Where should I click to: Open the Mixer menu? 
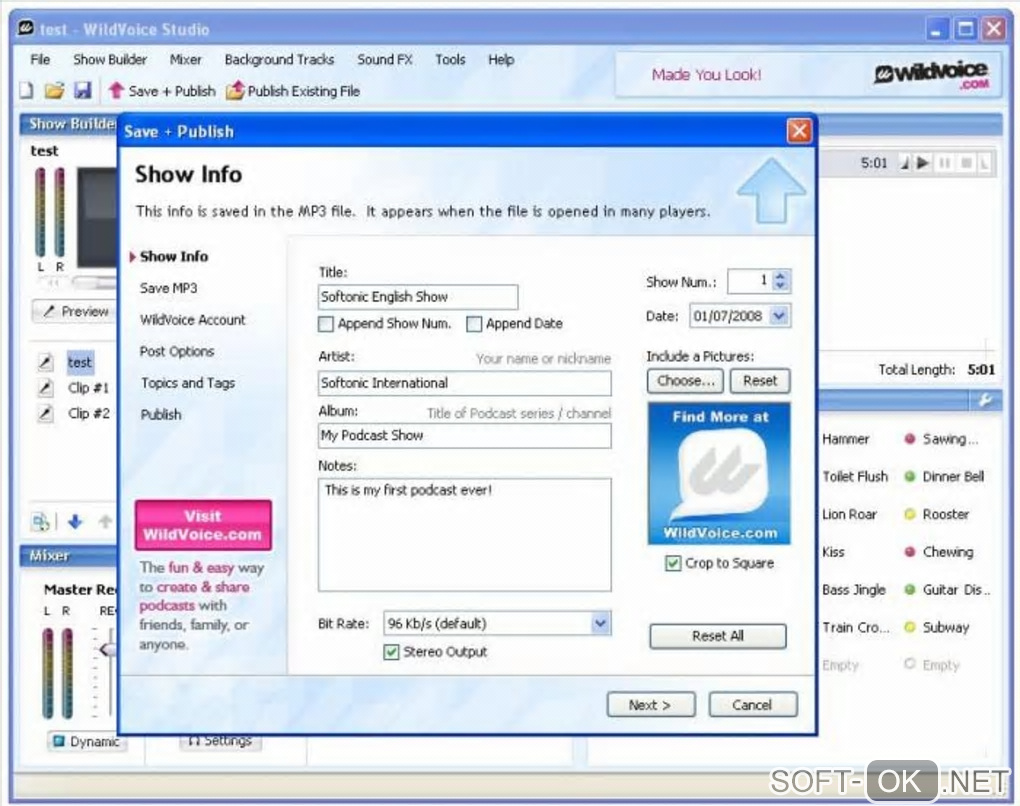point(185,59)
